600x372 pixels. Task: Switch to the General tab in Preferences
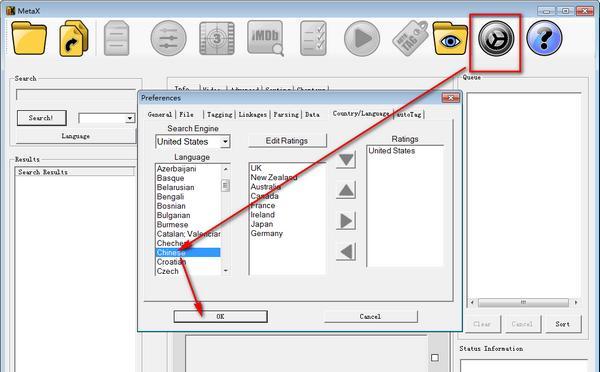(160, 114)
